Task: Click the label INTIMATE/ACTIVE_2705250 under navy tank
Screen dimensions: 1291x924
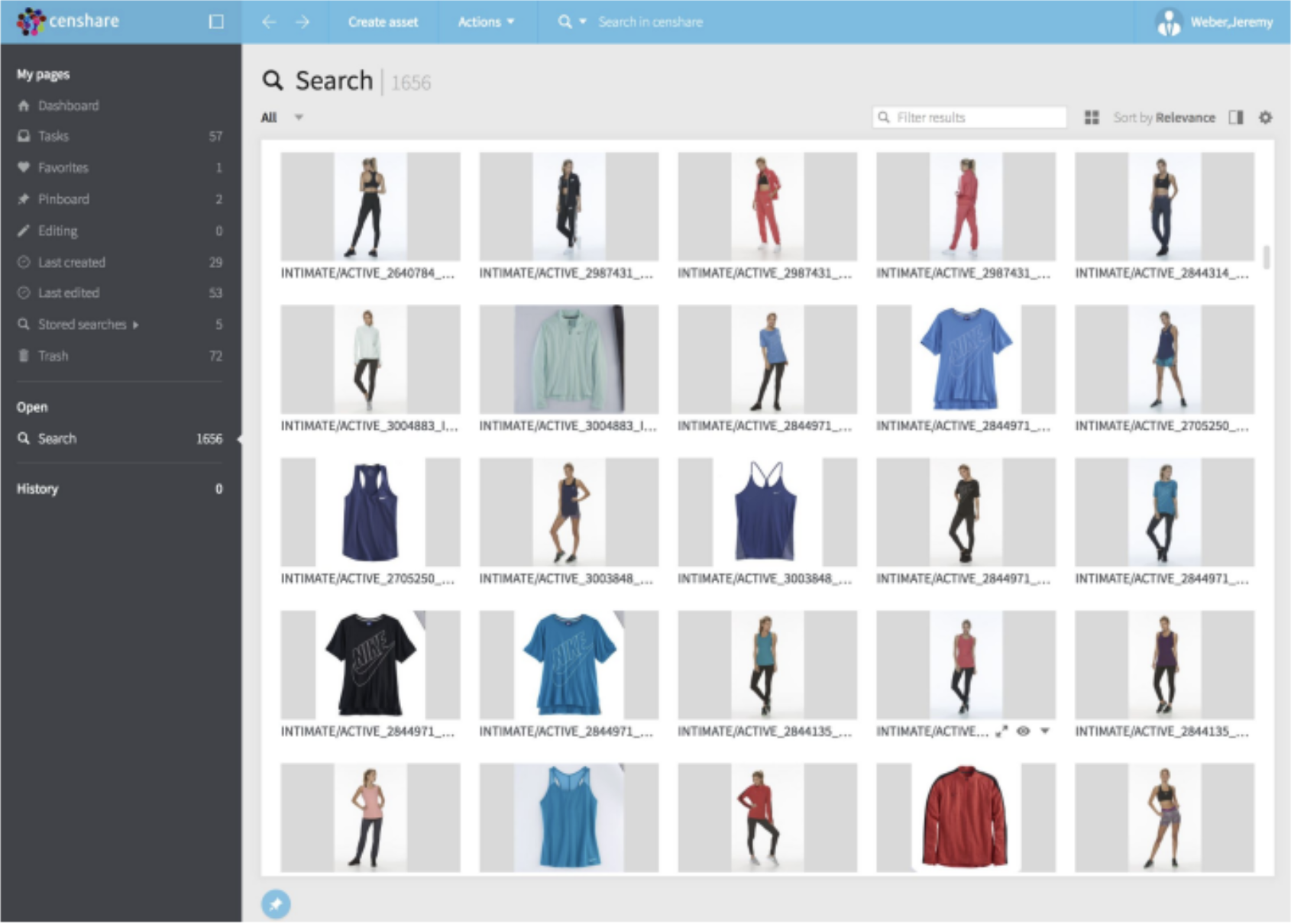Action: (x=367, y=579)
